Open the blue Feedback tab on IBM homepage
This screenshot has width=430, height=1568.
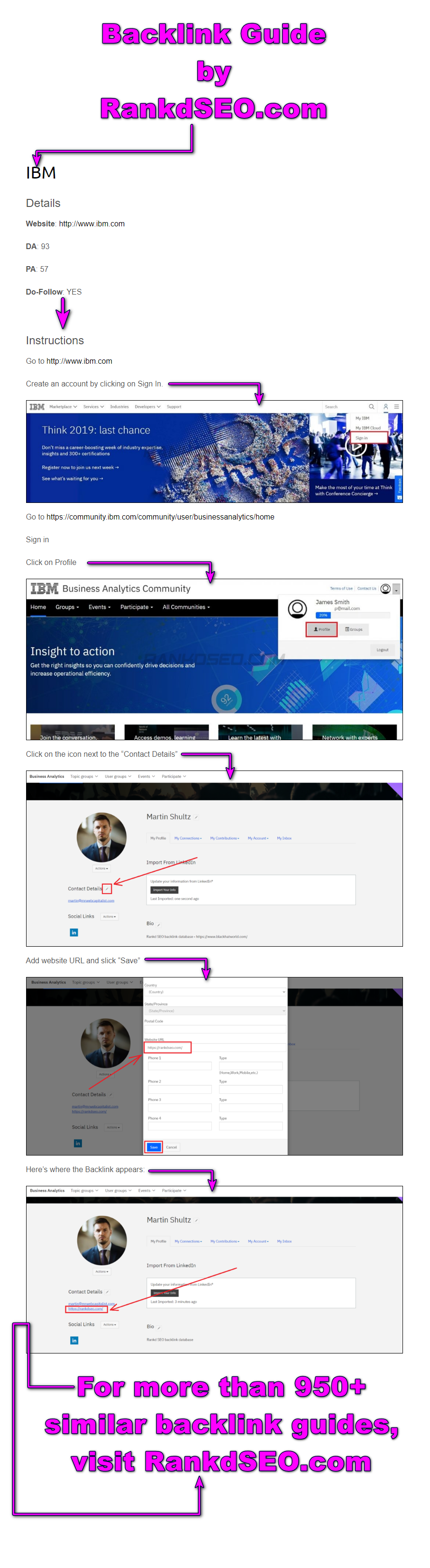pyautogui.click(x=400, y=489)
